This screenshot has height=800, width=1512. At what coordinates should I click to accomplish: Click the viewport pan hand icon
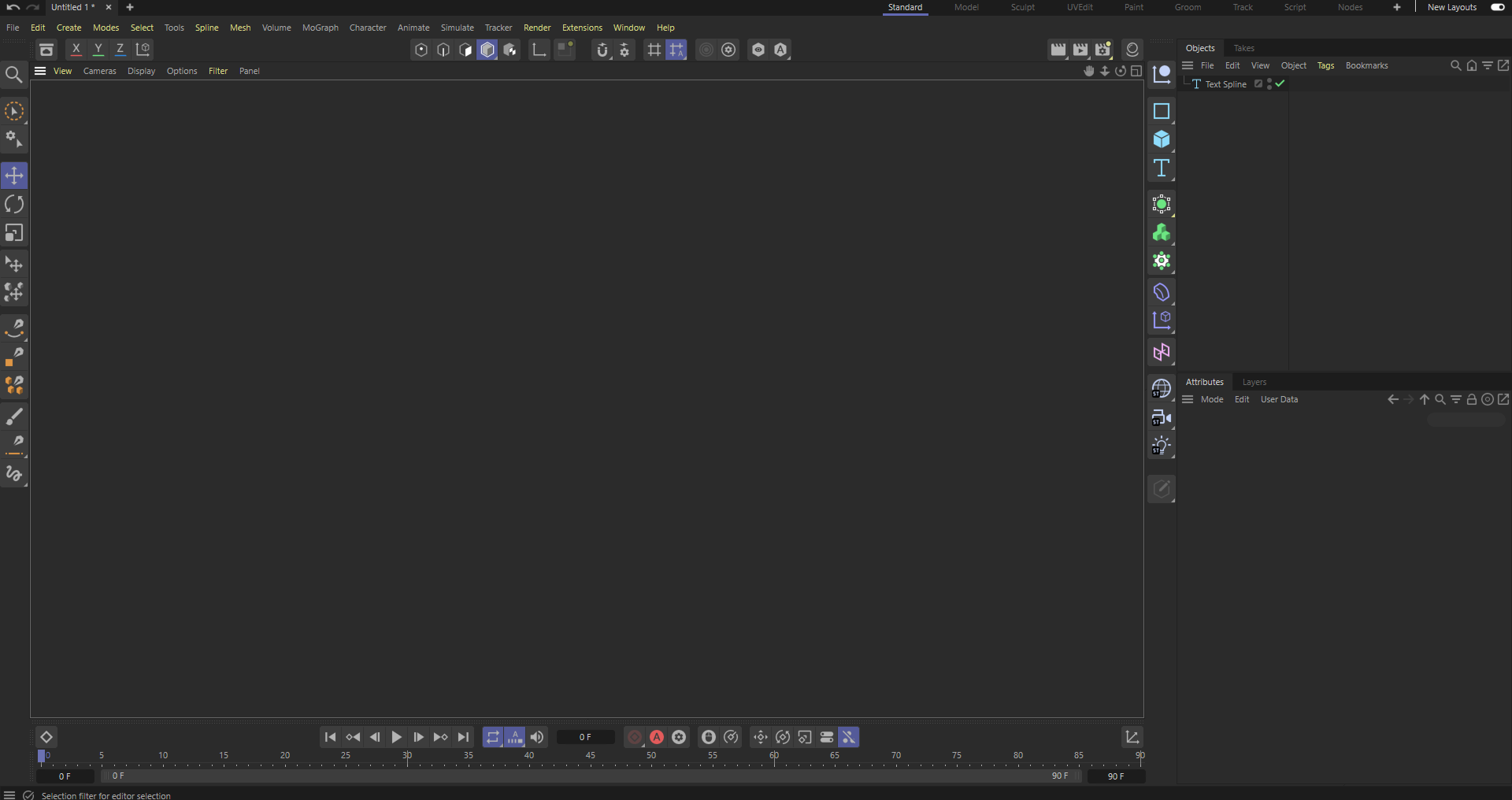pyautogui.click(x=1089, y=72)
